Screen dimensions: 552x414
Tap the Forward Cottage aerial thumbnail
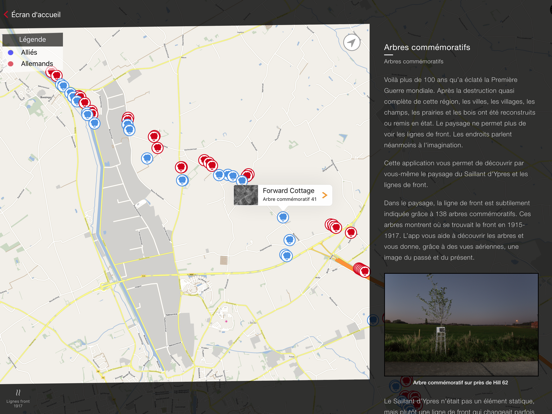[x=246, y=195]
